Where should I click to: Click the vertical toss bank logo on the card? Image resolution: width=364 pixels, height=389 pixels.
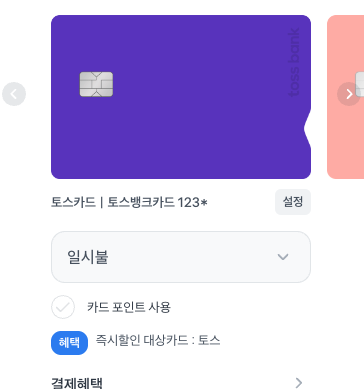[x=294, y=63]
